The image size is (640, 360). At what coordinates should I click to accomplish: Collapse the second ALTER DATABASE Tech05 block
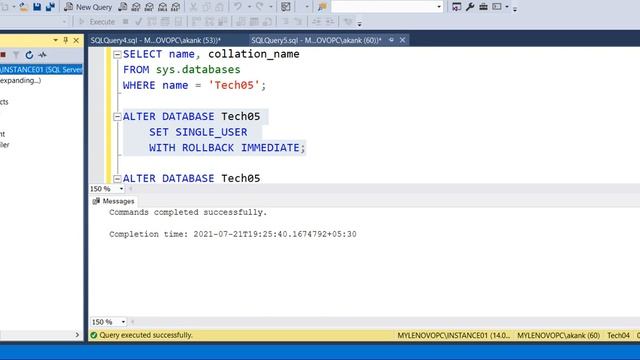click(x=117, y=179)
